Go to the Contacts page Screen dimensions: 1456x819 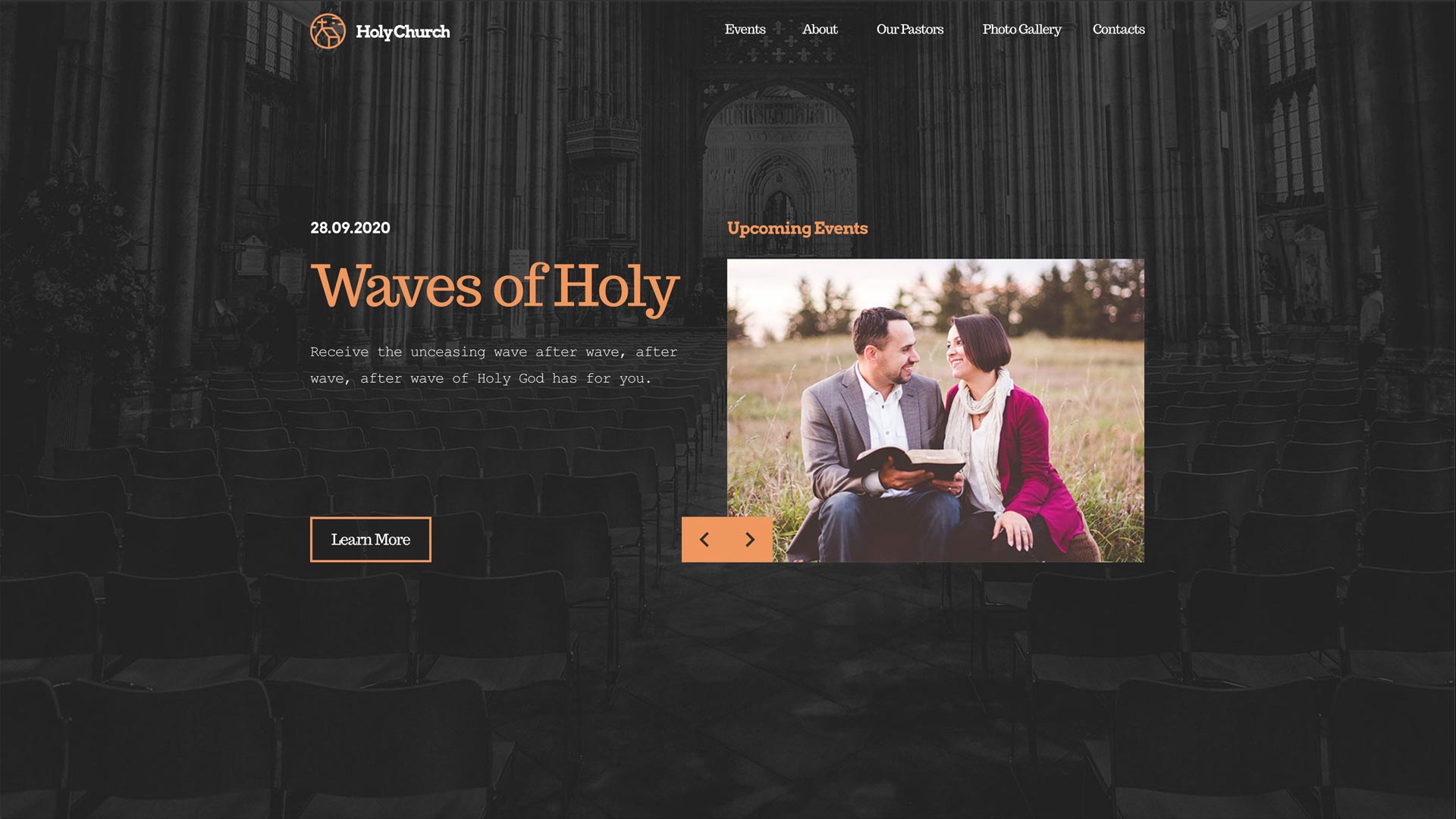pyautogui.click(x=1119, y=30)
